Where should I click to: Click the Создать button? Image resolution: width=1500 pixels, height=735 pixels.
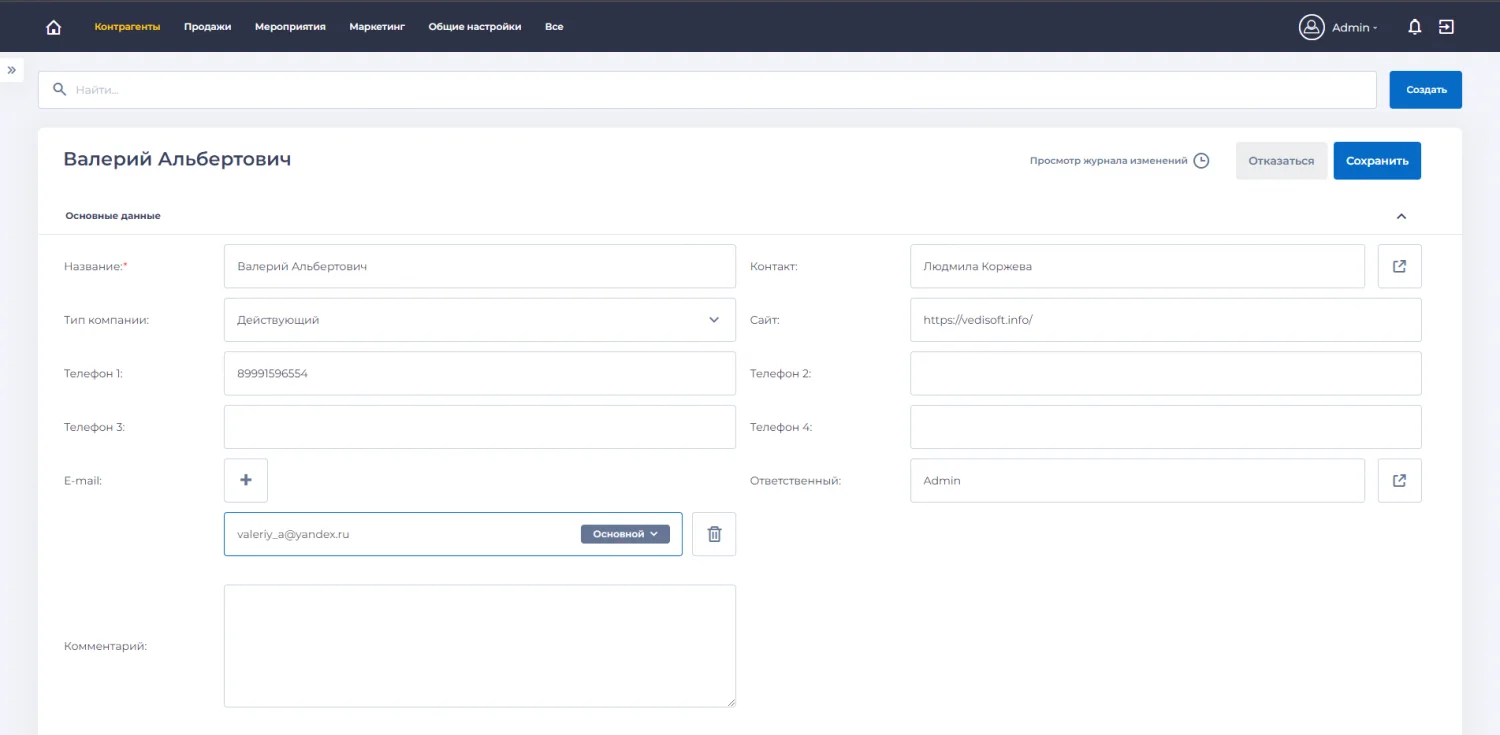point(1425,90)
